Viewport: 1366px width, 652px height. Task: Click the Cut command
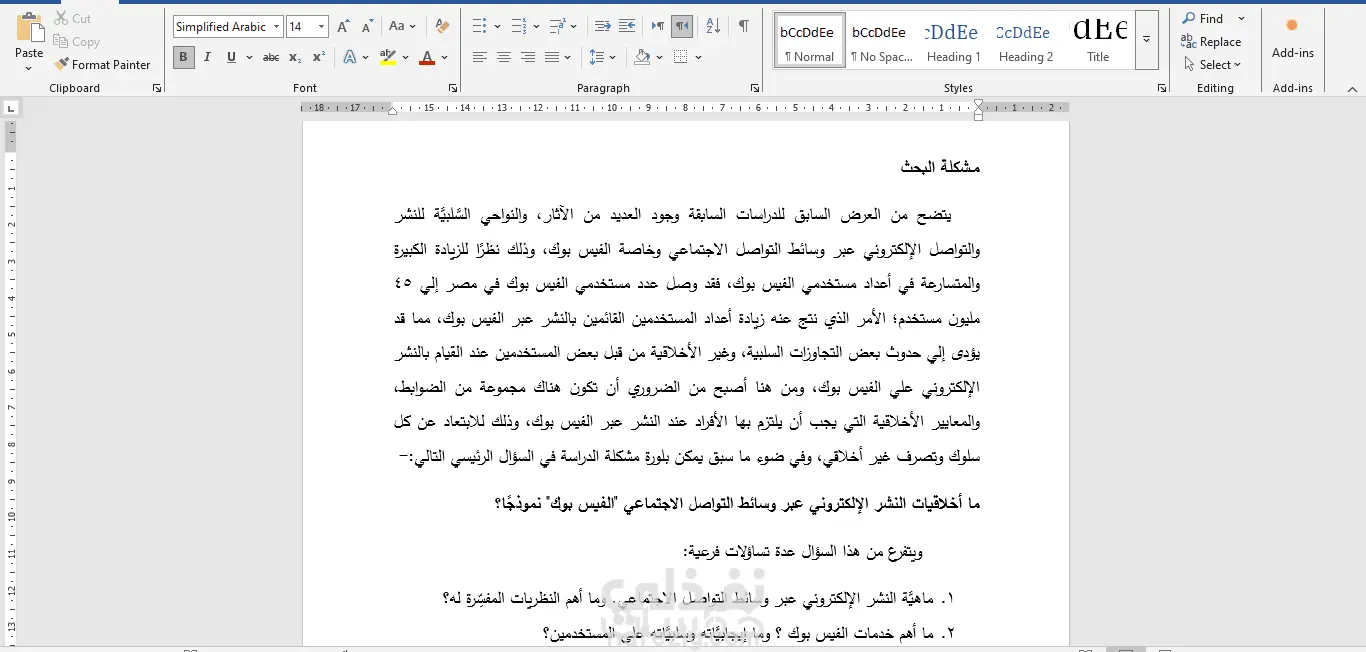pos(72,18)
